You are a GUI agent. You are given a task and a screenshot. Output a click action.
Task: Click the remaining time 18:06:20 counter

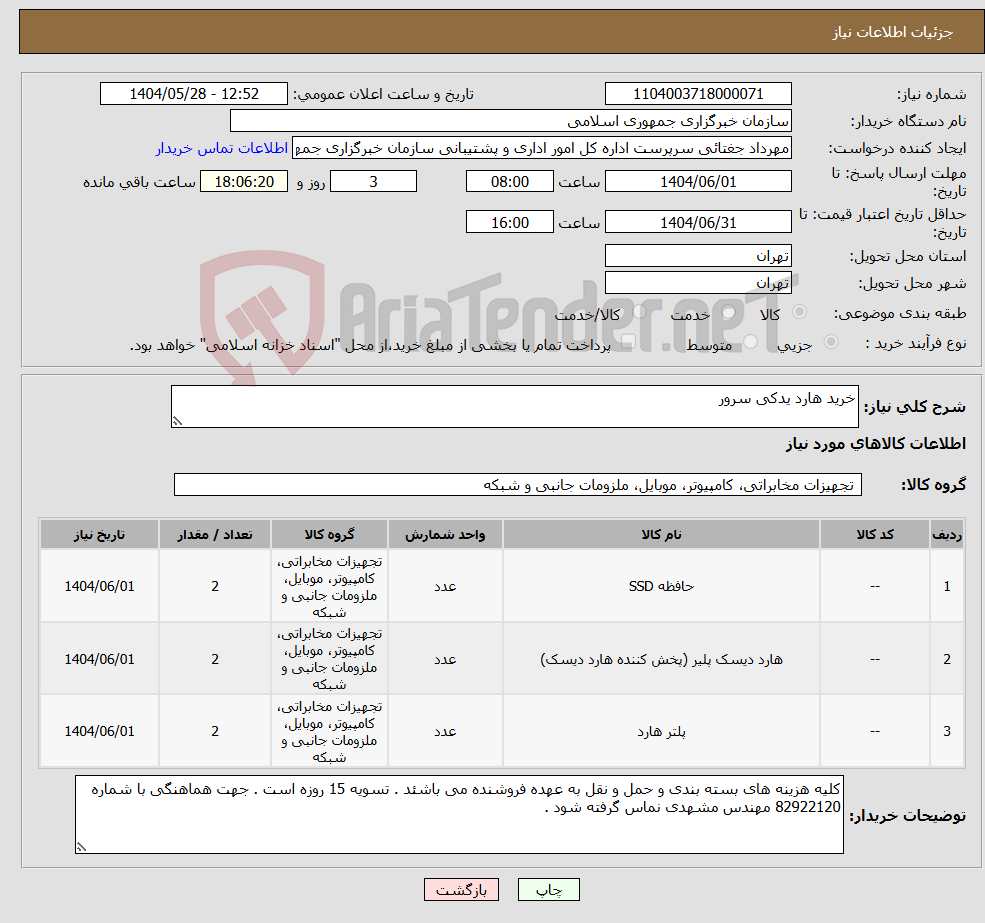click(x=244, y=181)
